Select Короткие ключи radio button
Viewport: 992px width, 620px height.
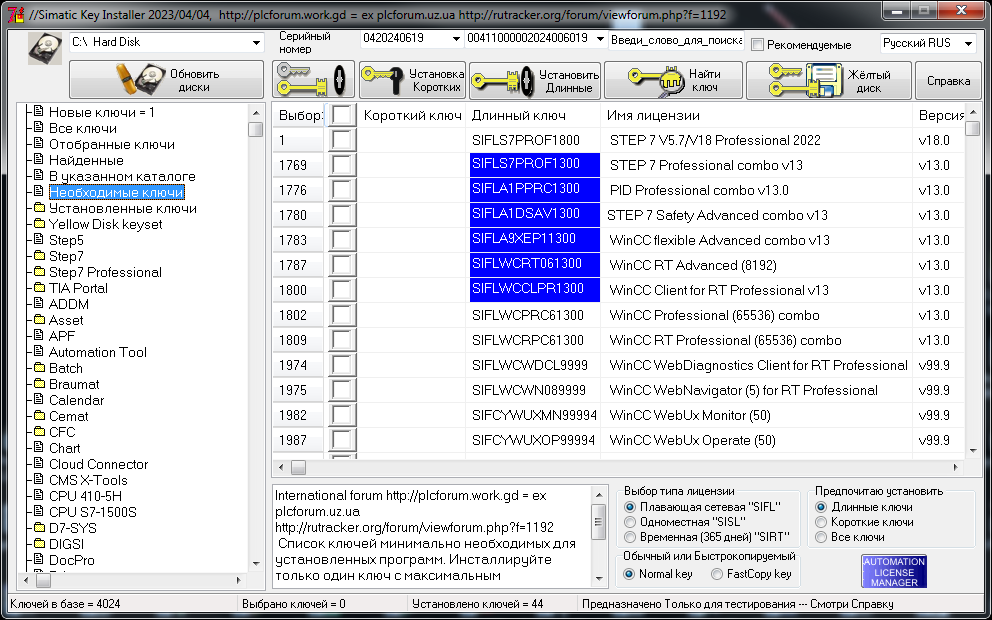coord(821,522)
